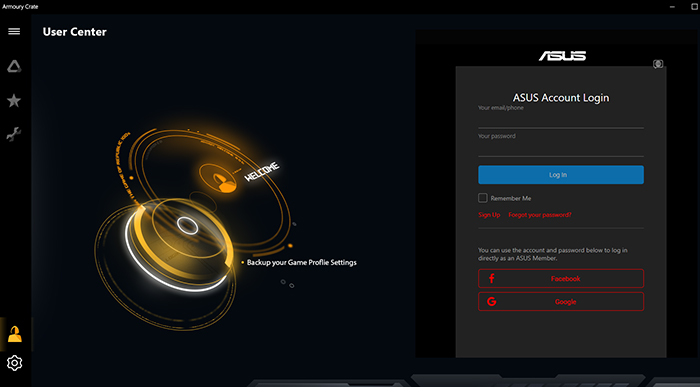The width and height of the screenshot is (700, 387).
Task: Open the wrench Tools icon in sidebar
Action: pos(14,134)
